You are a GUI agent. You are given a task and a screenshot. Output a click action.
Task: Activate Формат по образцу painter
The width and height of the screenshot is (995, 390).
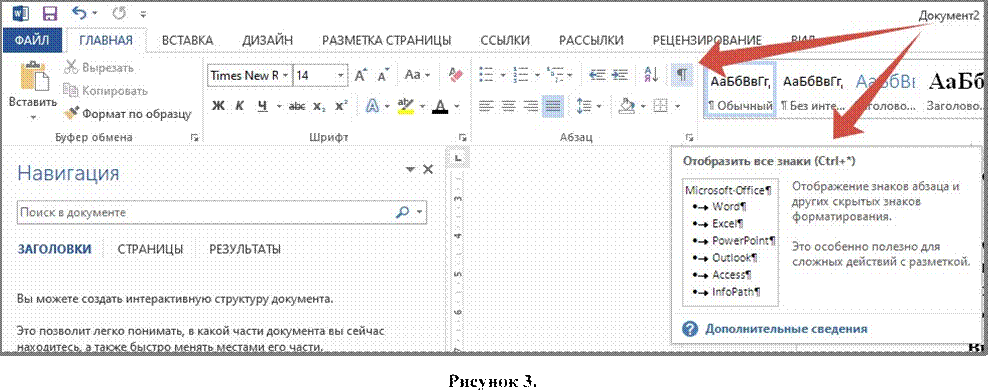[127, 114]
